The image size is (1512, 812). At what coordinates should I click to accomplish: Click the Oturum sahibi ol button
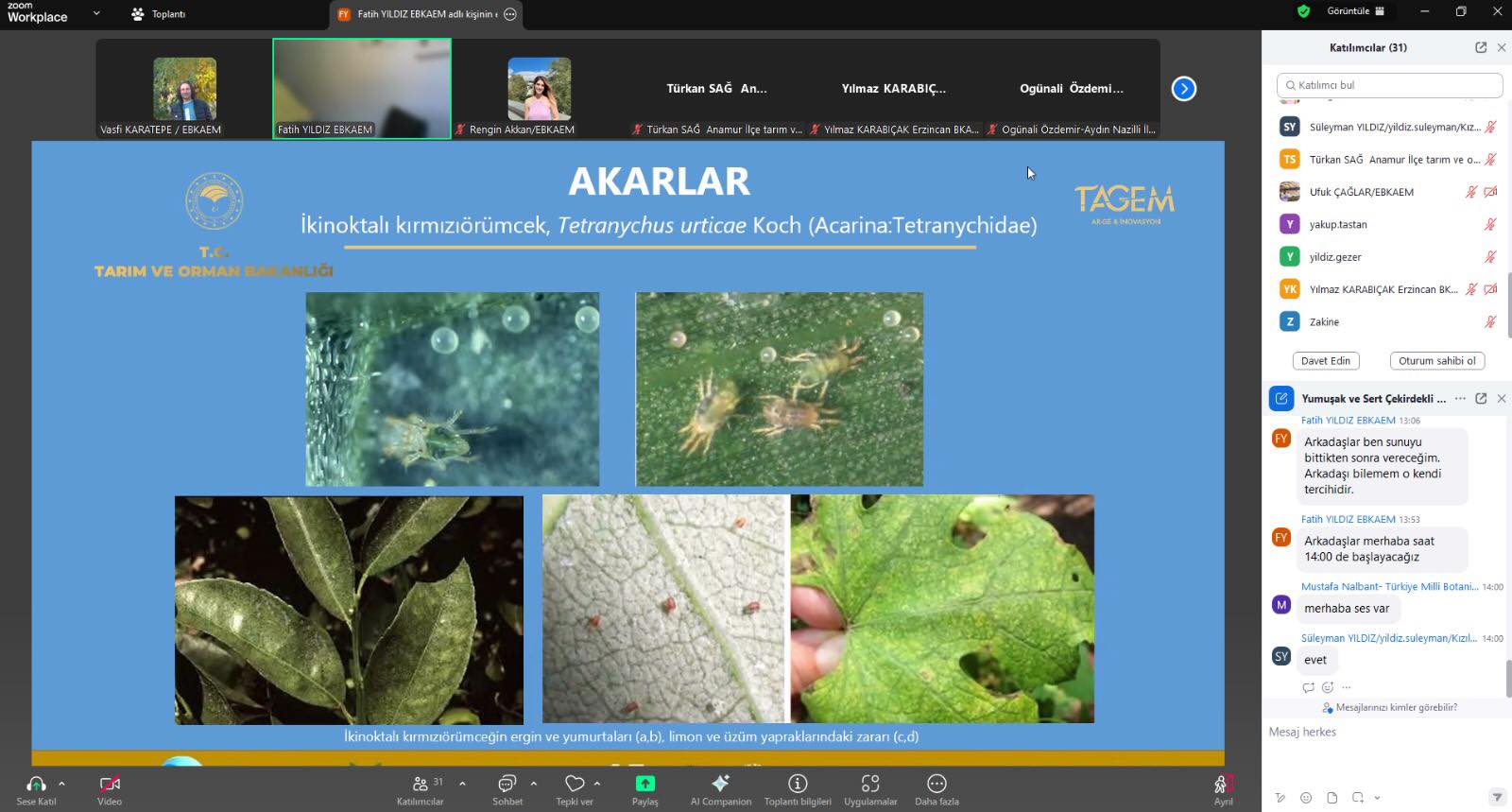pos(1436,361)
